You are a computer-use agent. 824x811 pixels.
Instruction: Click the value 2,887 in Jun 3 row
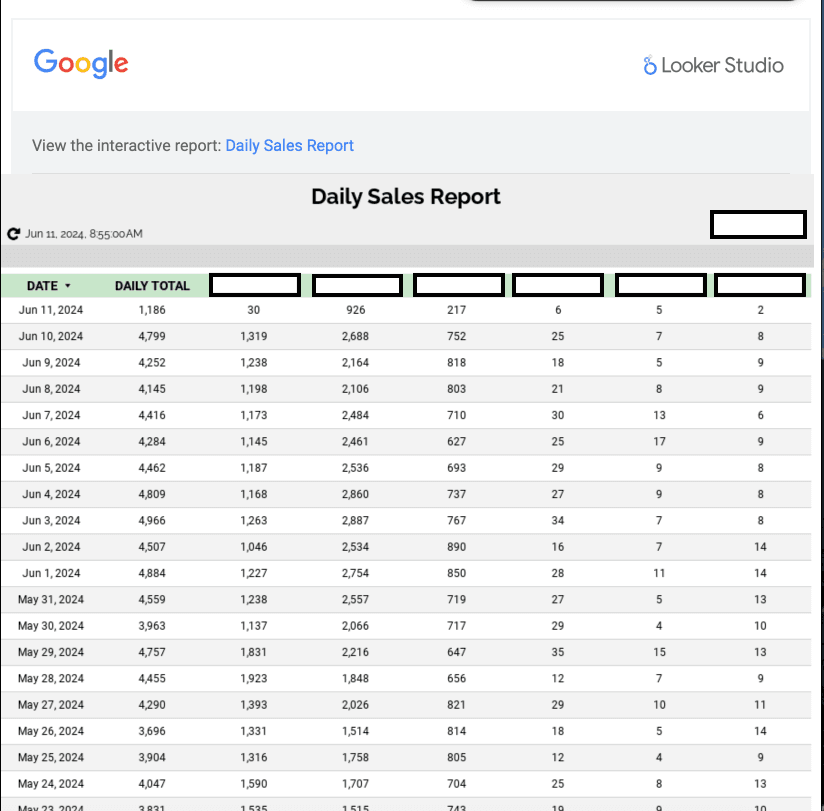[355, 520]
